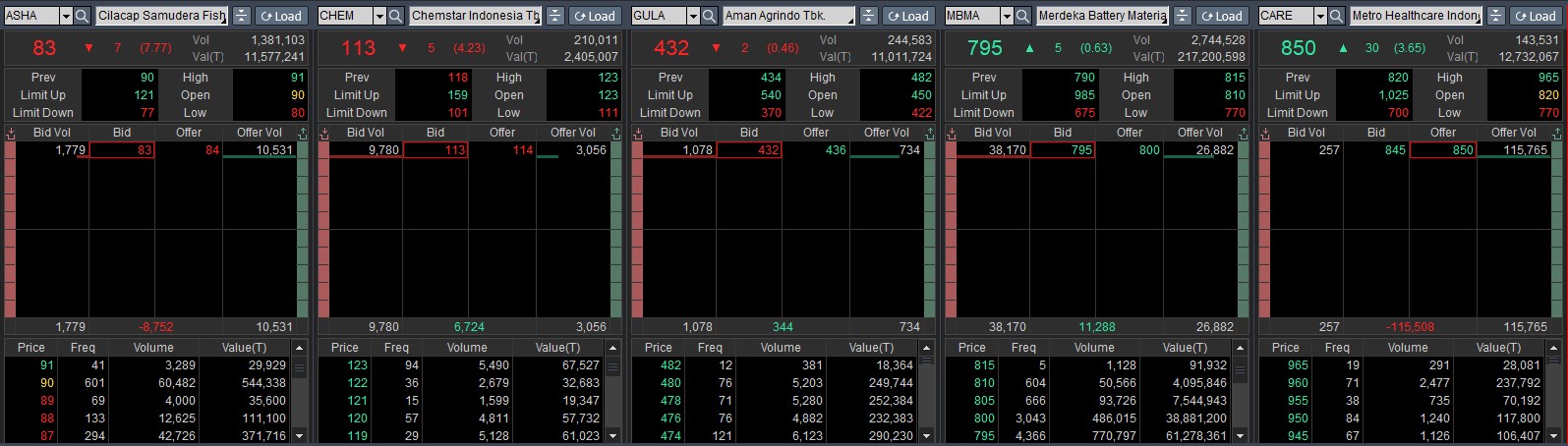This screenshot has width=1568, height=446.
Task: Open the CHEM stock code dropdown
Action: (x=379, y=16)
